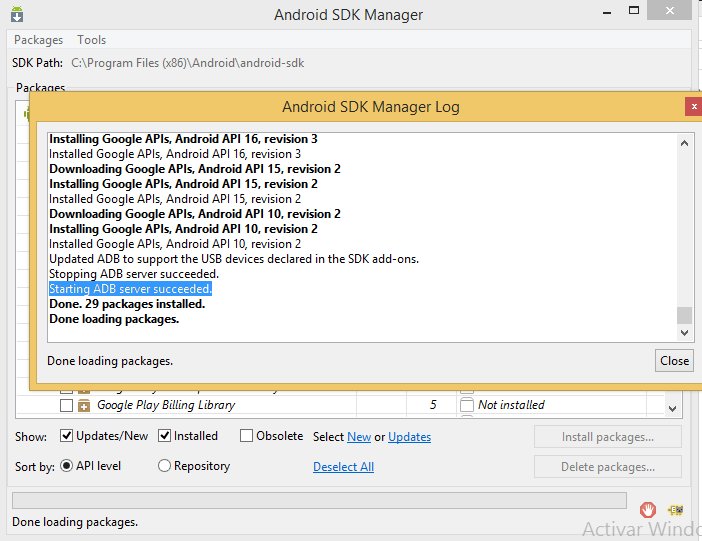Click the Deselect All link

point(343,467)
